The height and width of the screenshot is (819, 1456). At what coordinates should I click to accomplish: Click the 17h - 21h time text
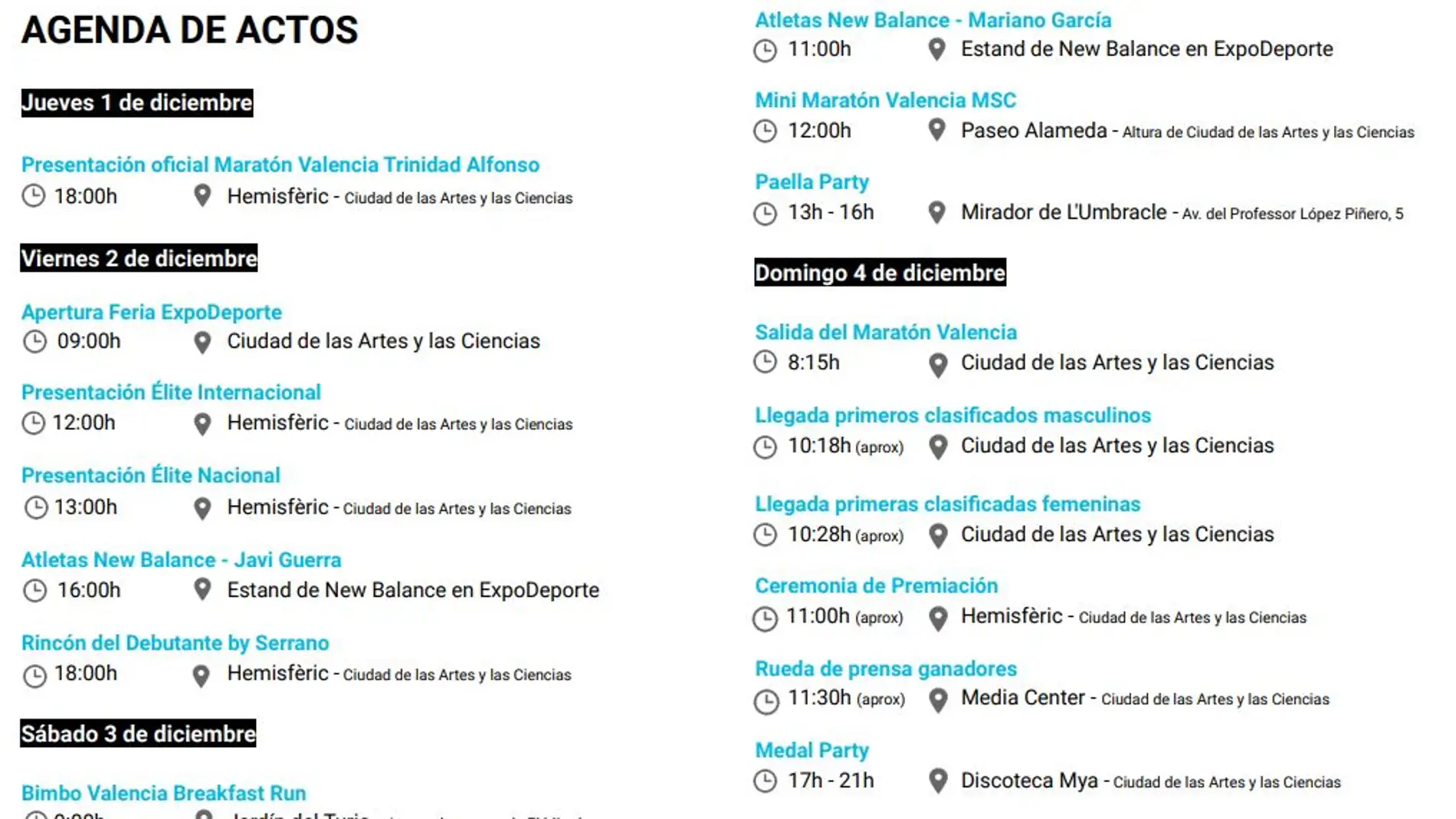(x=831, y=781)
